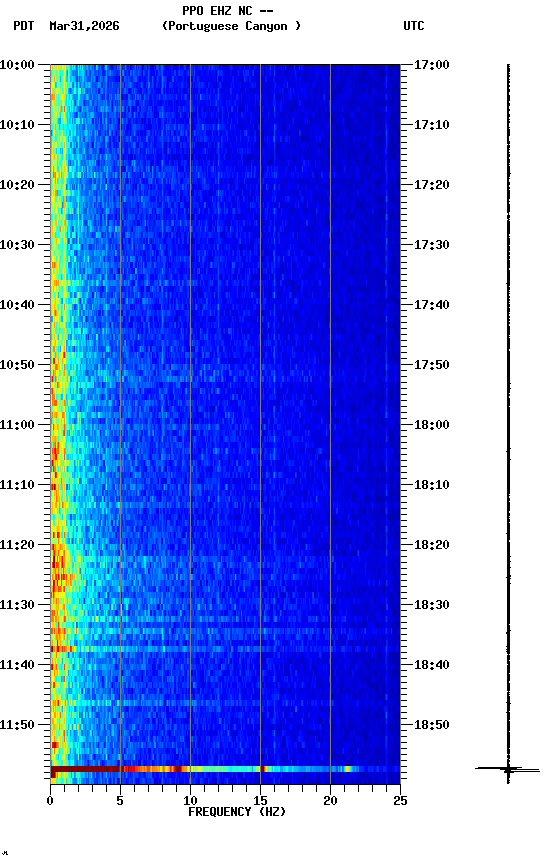The height and width of the screenshot is (864, 552).
Task: Click the 10:20 PDT time label
Action: 17,185
